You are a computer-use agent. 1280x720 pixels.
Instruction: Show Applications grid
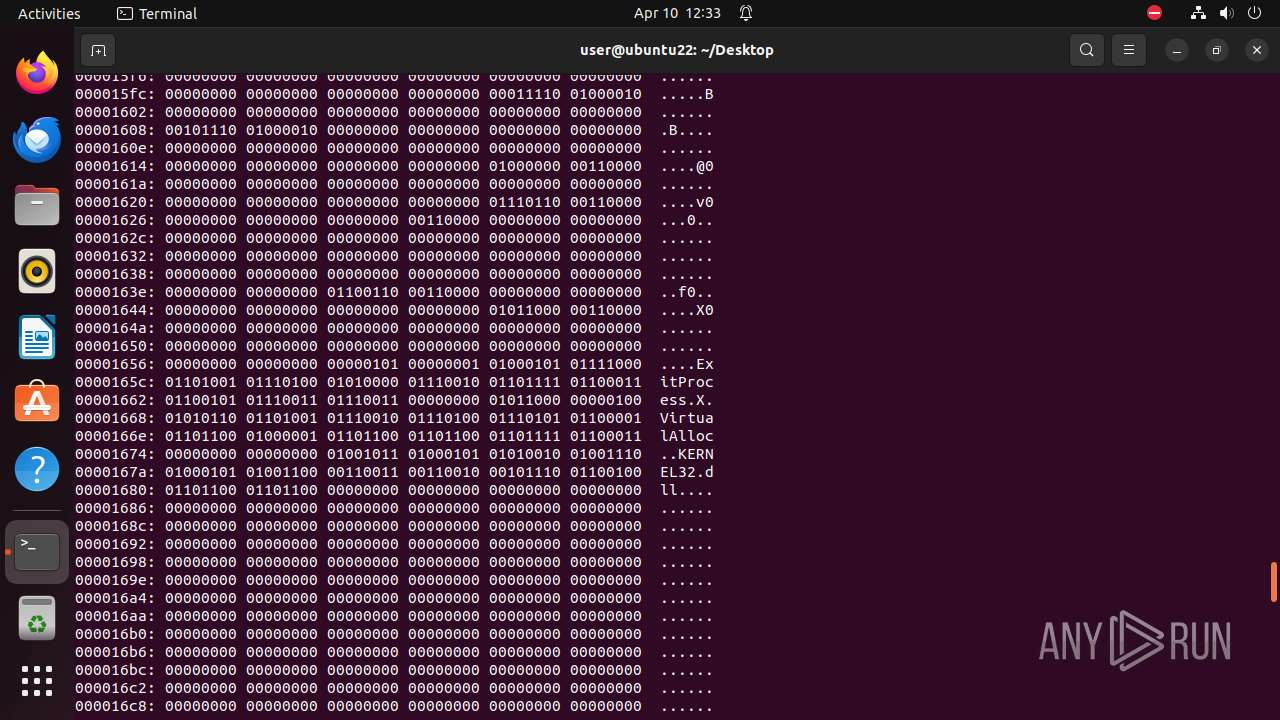pos(37,681)
